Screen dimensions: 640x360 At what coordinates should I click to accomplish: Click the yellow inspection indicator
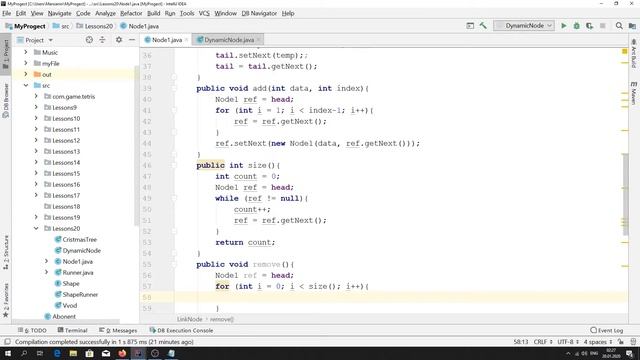point(624,51)
